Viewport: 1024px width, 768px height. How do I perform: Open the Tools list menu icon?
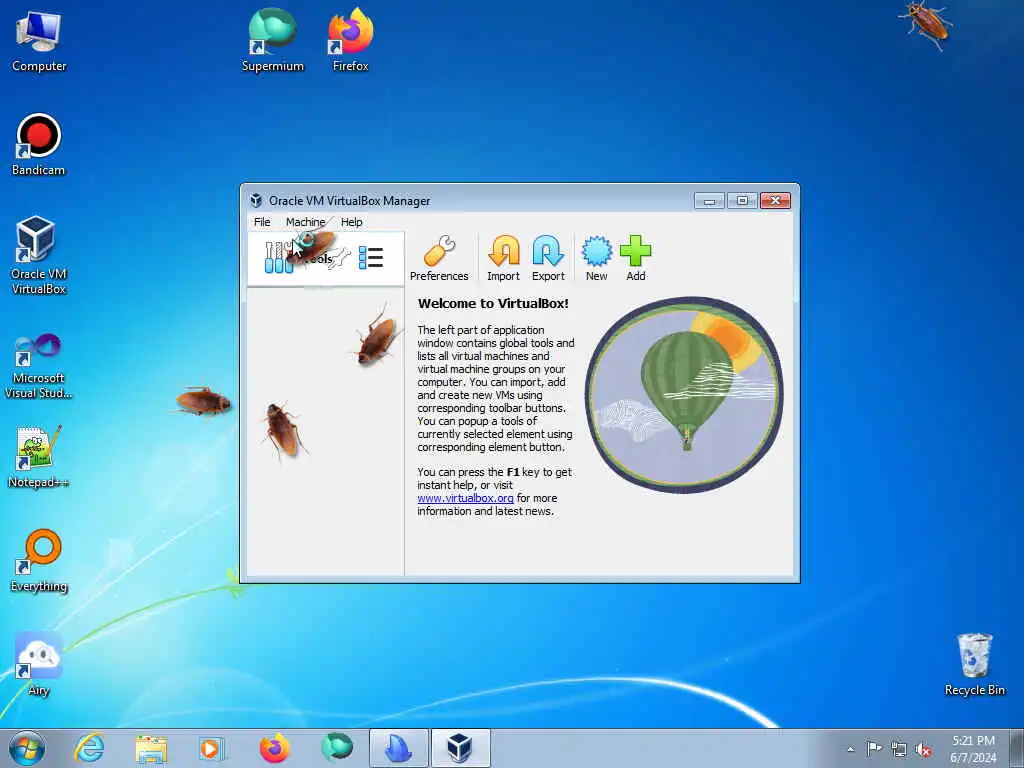(371, 258)
